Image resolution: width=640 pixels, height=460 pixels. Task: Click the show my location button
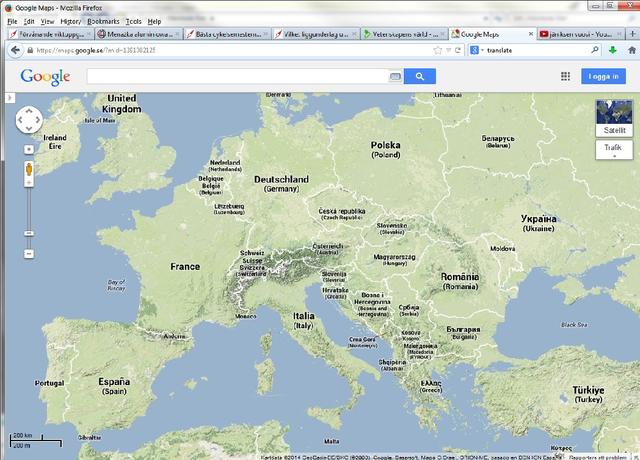point(29,149)
